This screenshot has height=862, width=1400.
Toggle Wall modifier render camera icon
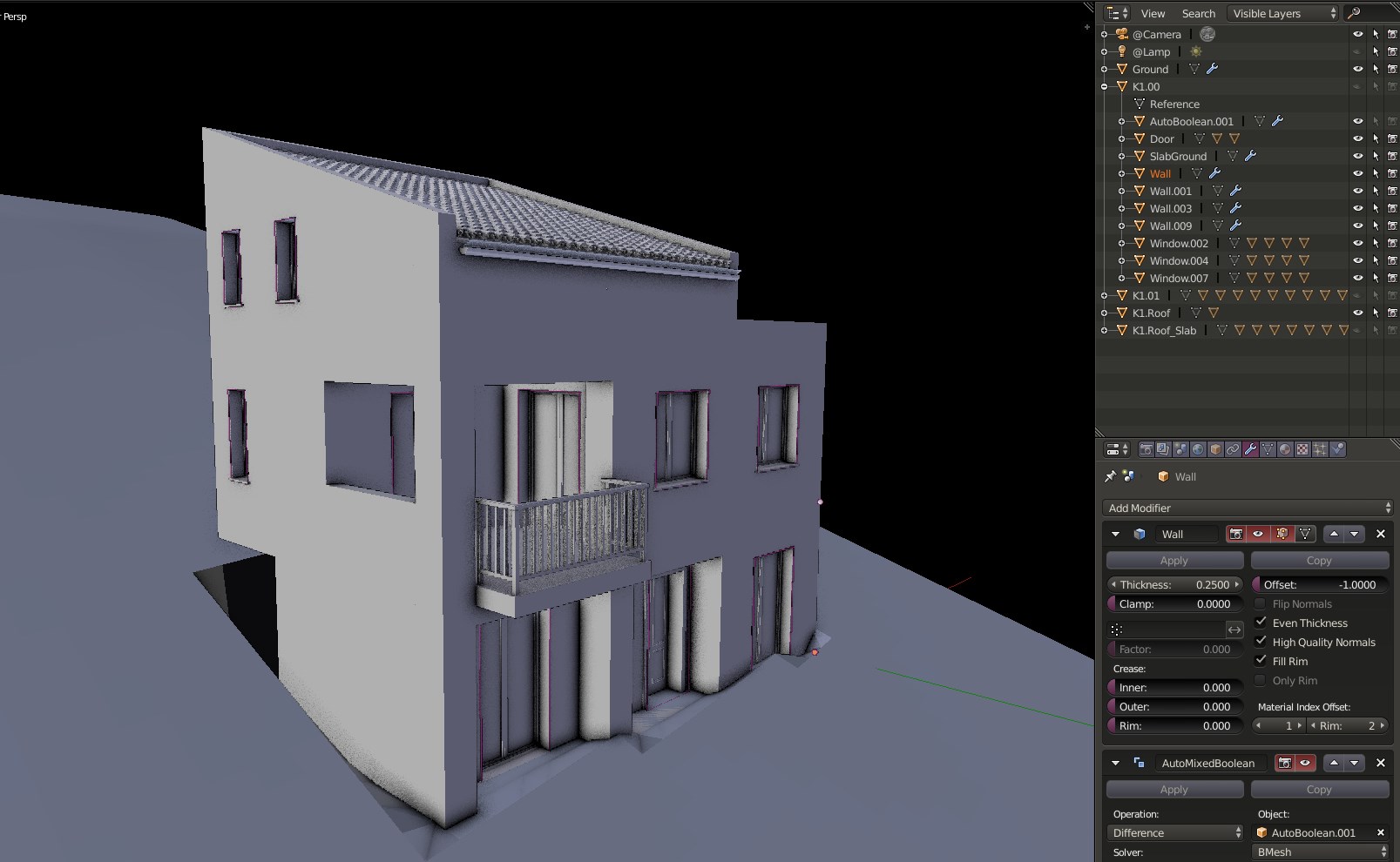point(1235,534)
